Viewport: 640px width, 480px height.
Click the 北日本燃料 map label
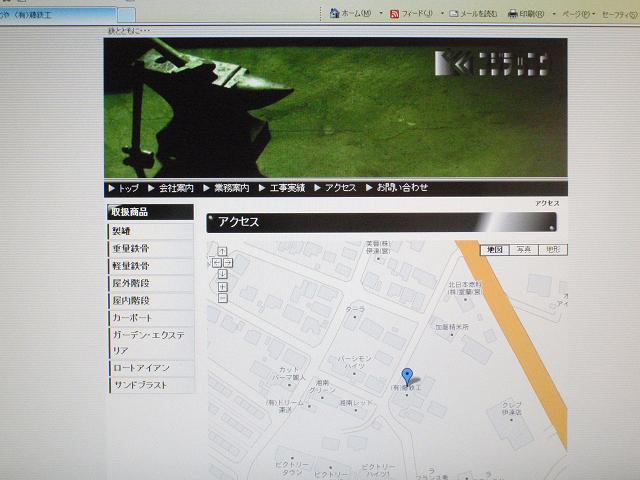(465, 288)
